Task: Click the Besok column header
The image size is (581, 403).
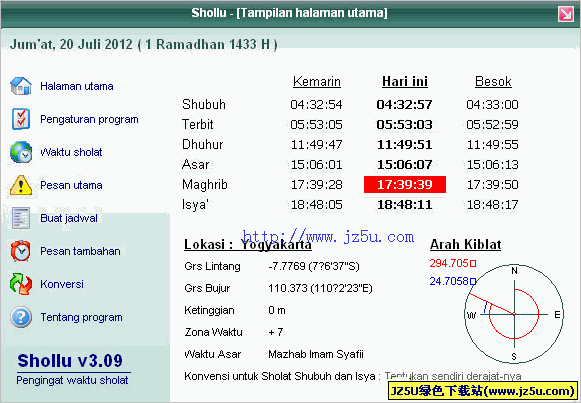Action: (x=493, y=81)
